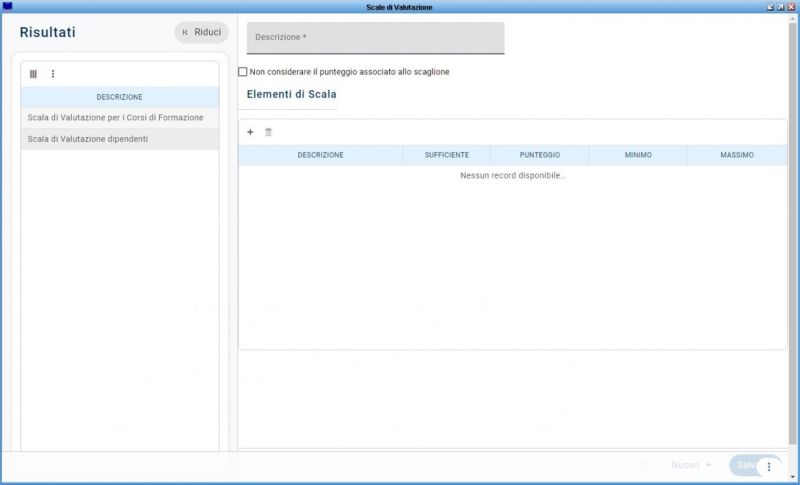Open the floating three-dot menu at bottom right

(x=768, y=466)
